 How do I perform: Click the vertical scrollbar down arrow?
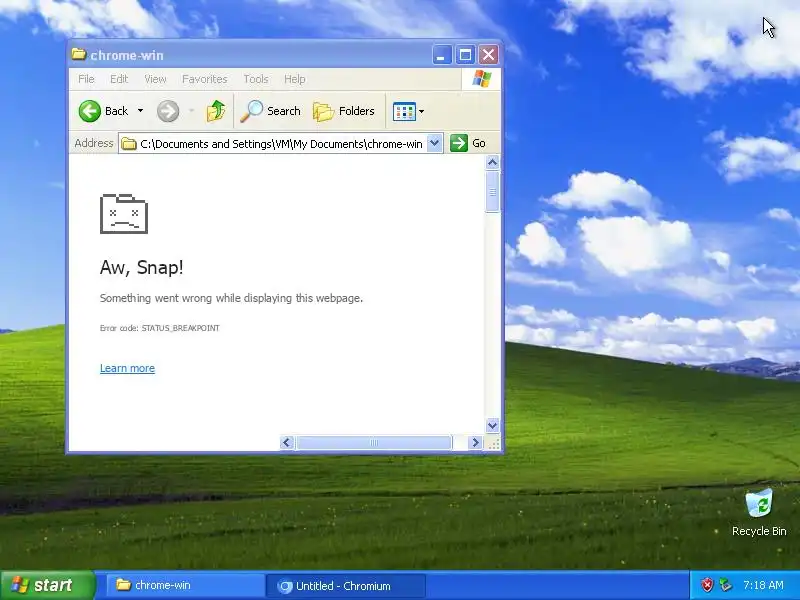click(492, 425)
